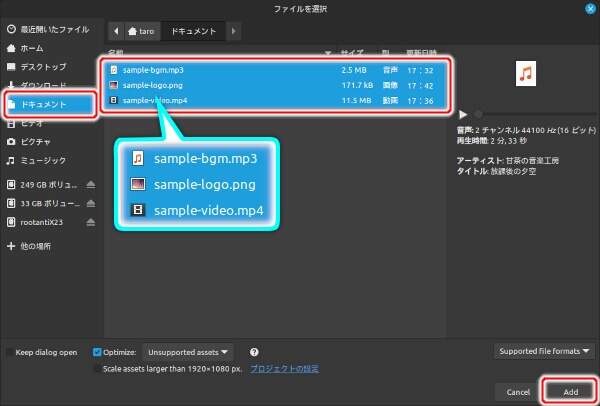Select the sample-video.mp4 file row

coord(276,101)
